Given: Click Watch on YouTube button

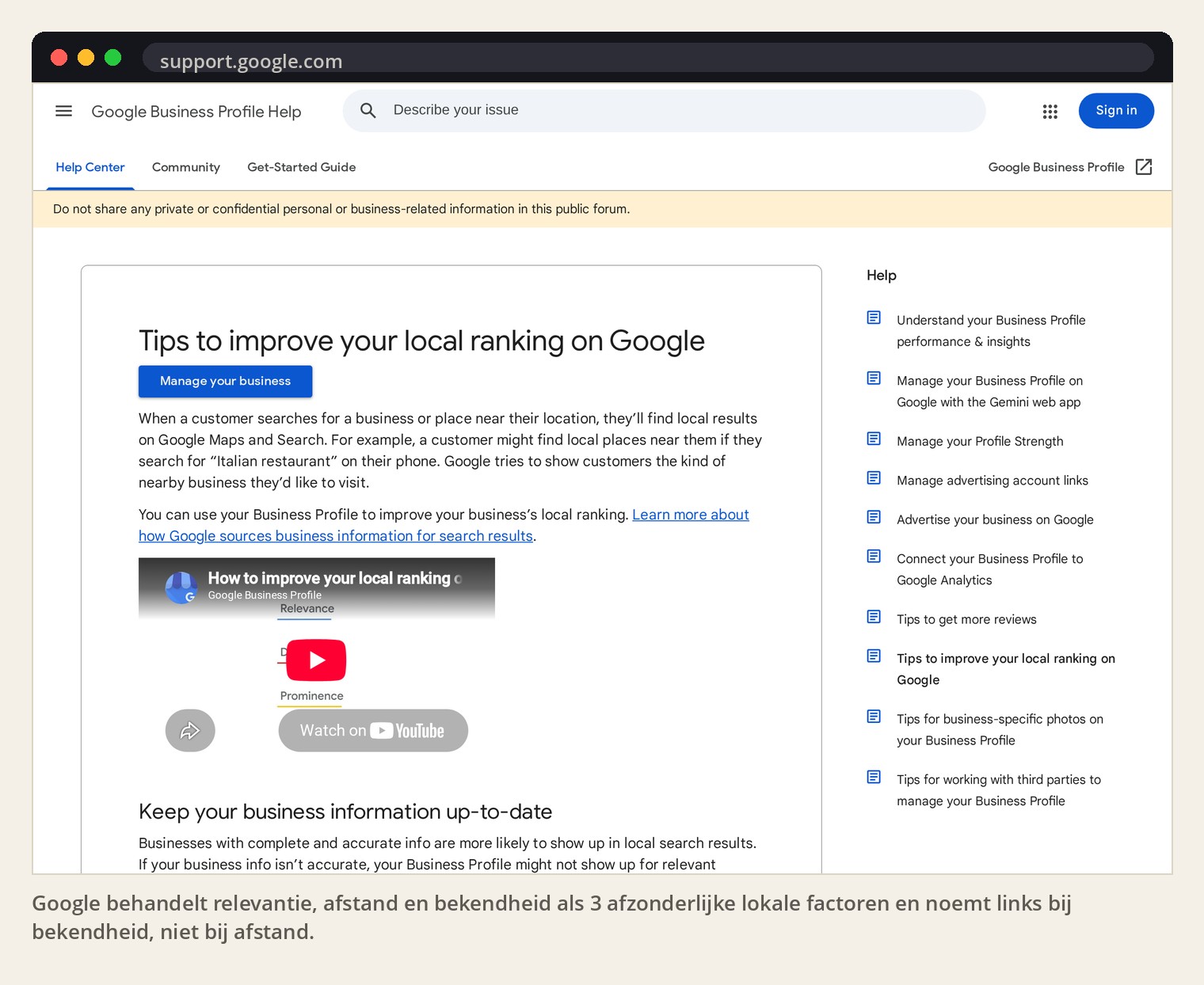Looking at the screenshot, I should (373, 731).
